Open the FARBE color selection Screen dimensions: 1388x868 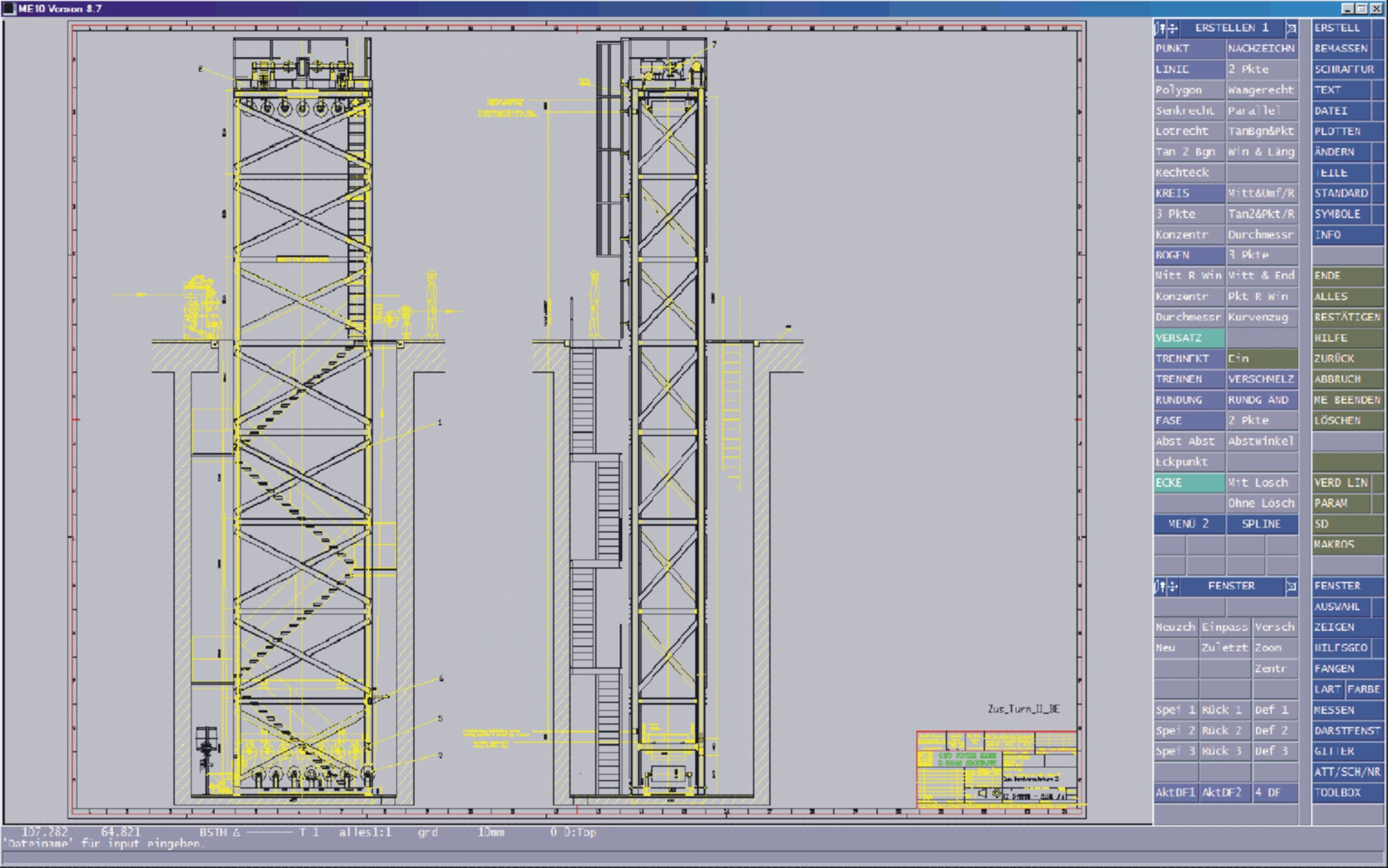point(1364,689)
